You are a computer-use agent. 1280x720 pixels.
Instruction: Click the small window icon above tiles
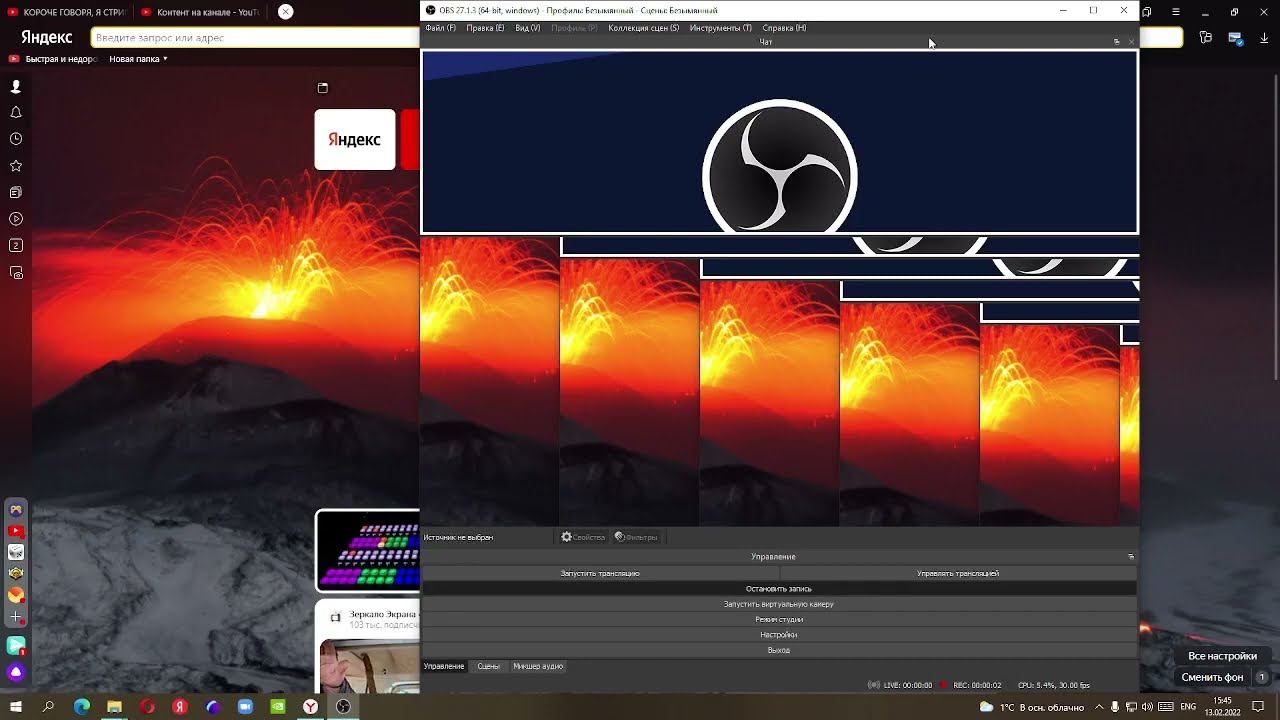(322, 88)
